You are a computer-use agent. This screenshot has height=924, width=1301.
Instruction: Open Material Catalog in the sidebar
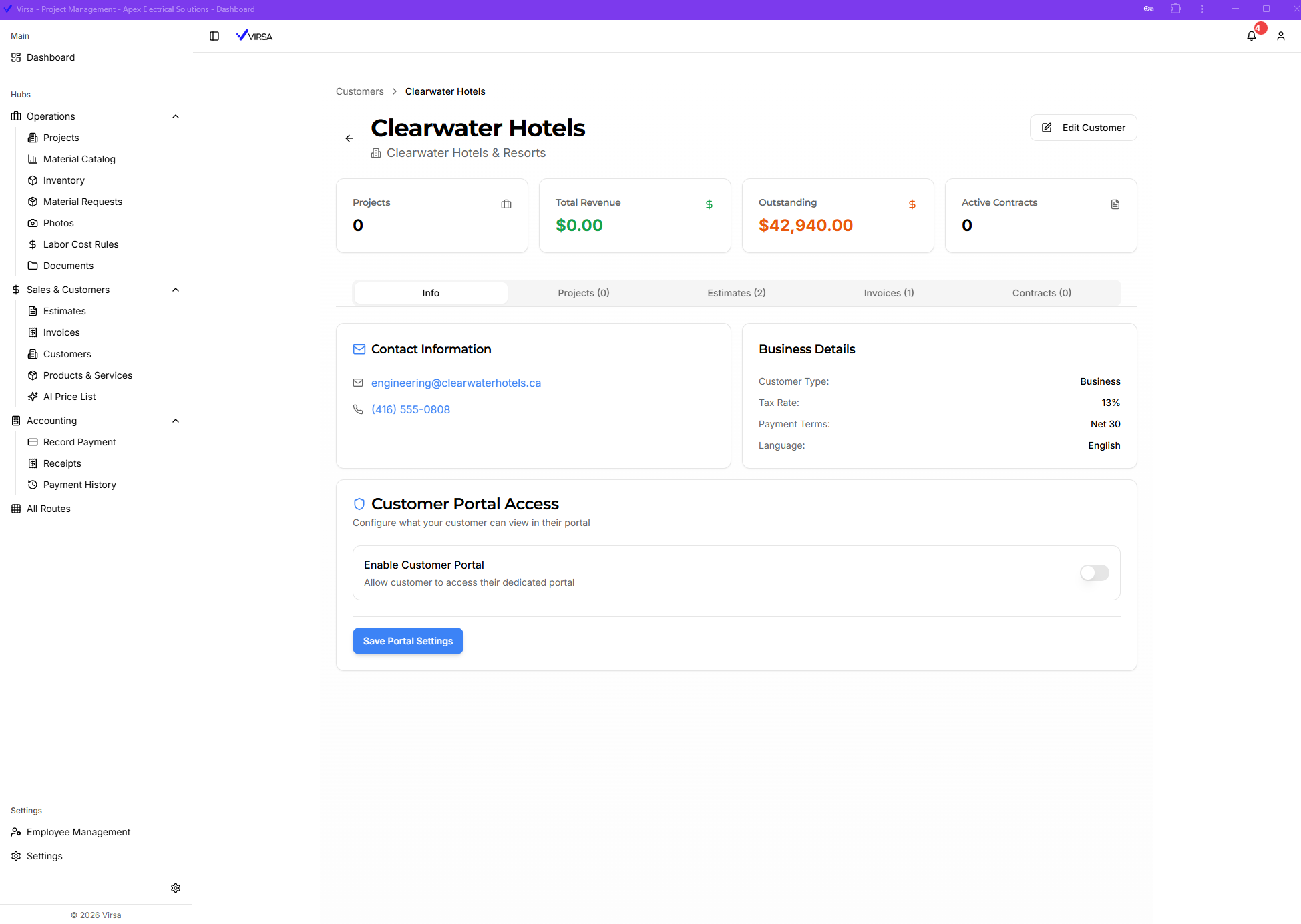click(x=79, y=159)
